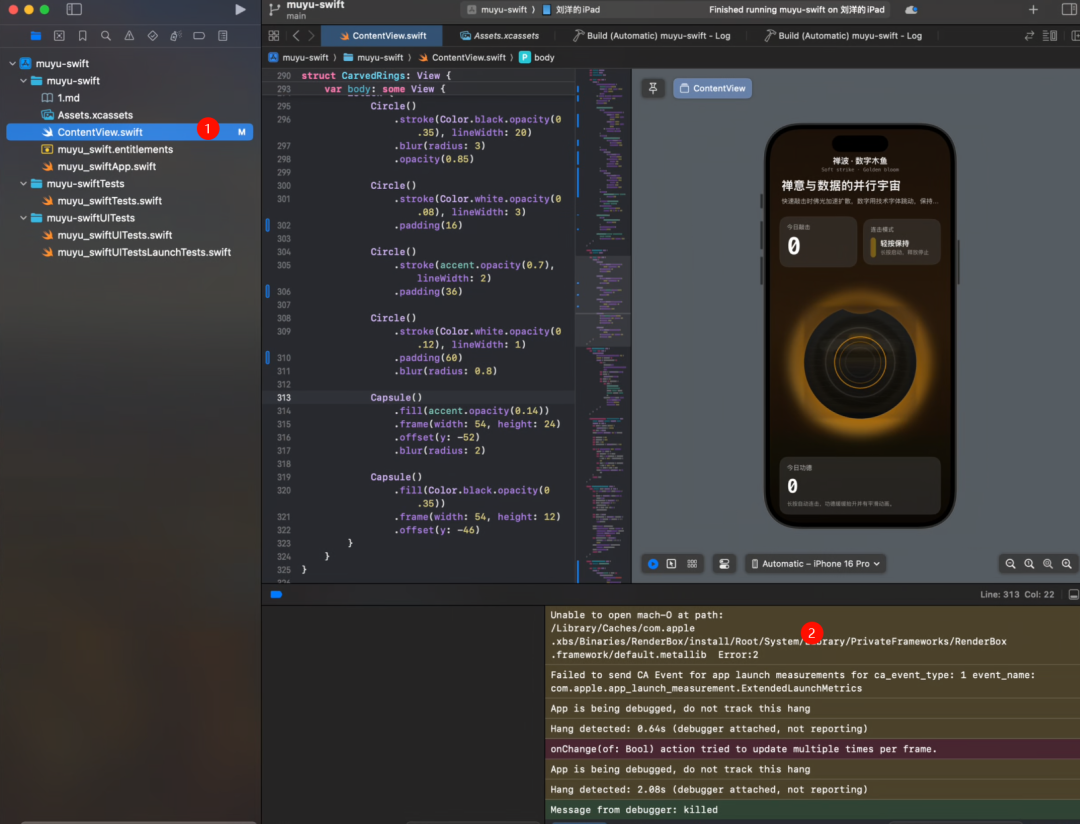1080x824 pixels.
Task: Click the add tab plus button
Action: [x=1033, y=10]
